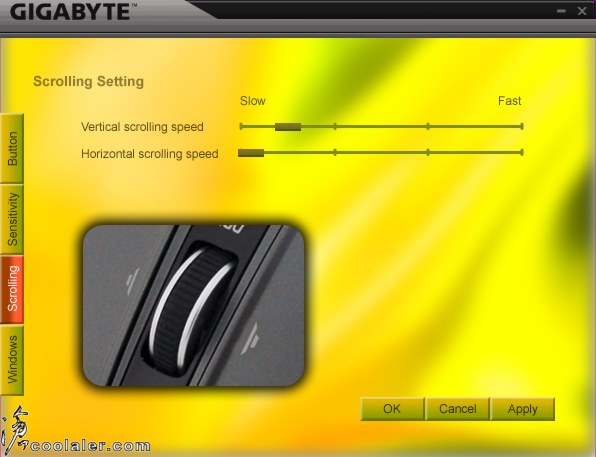The height and width of the screenshot is (457, 596).
Task: Switch to the Button tab
Action: pos(12,149)
